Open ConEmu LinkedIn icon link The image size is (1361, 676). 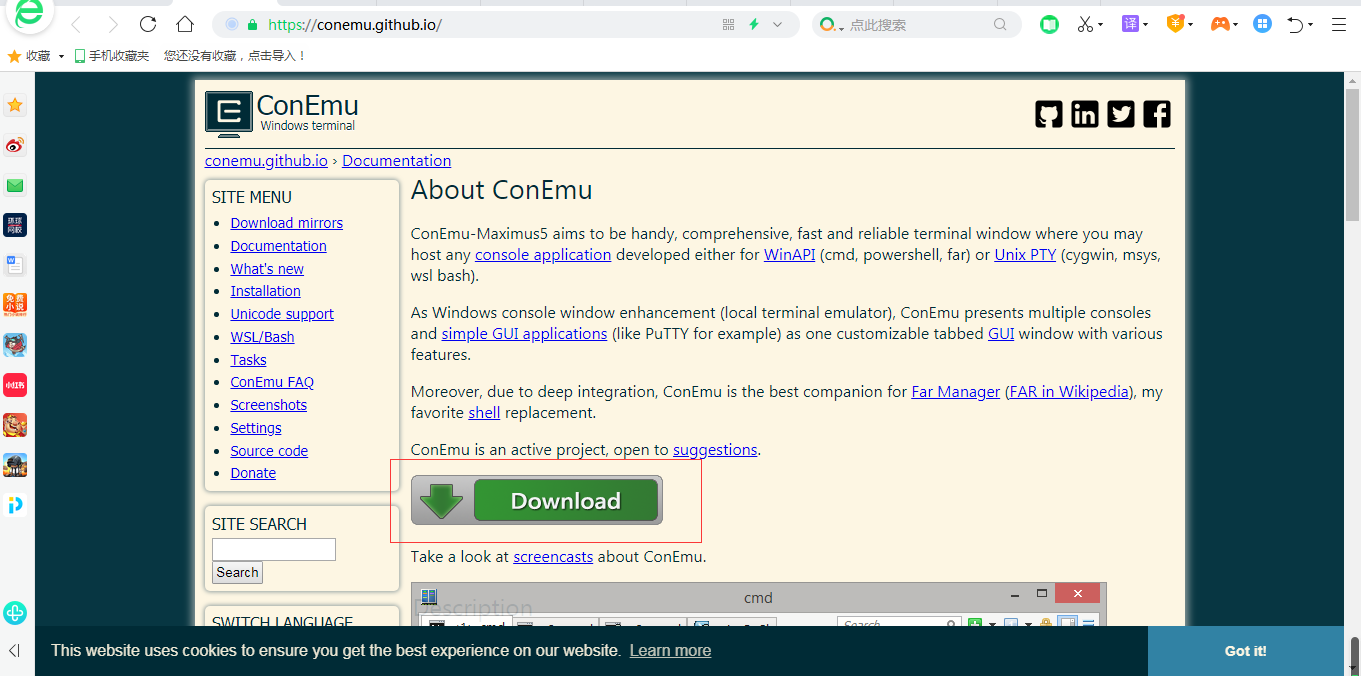1085,114
